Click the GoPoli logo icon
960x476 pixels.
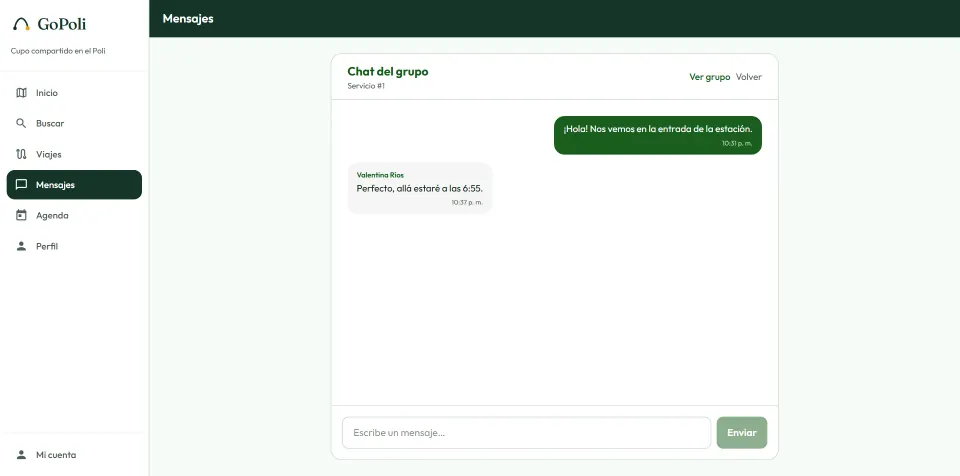(21, 25)
